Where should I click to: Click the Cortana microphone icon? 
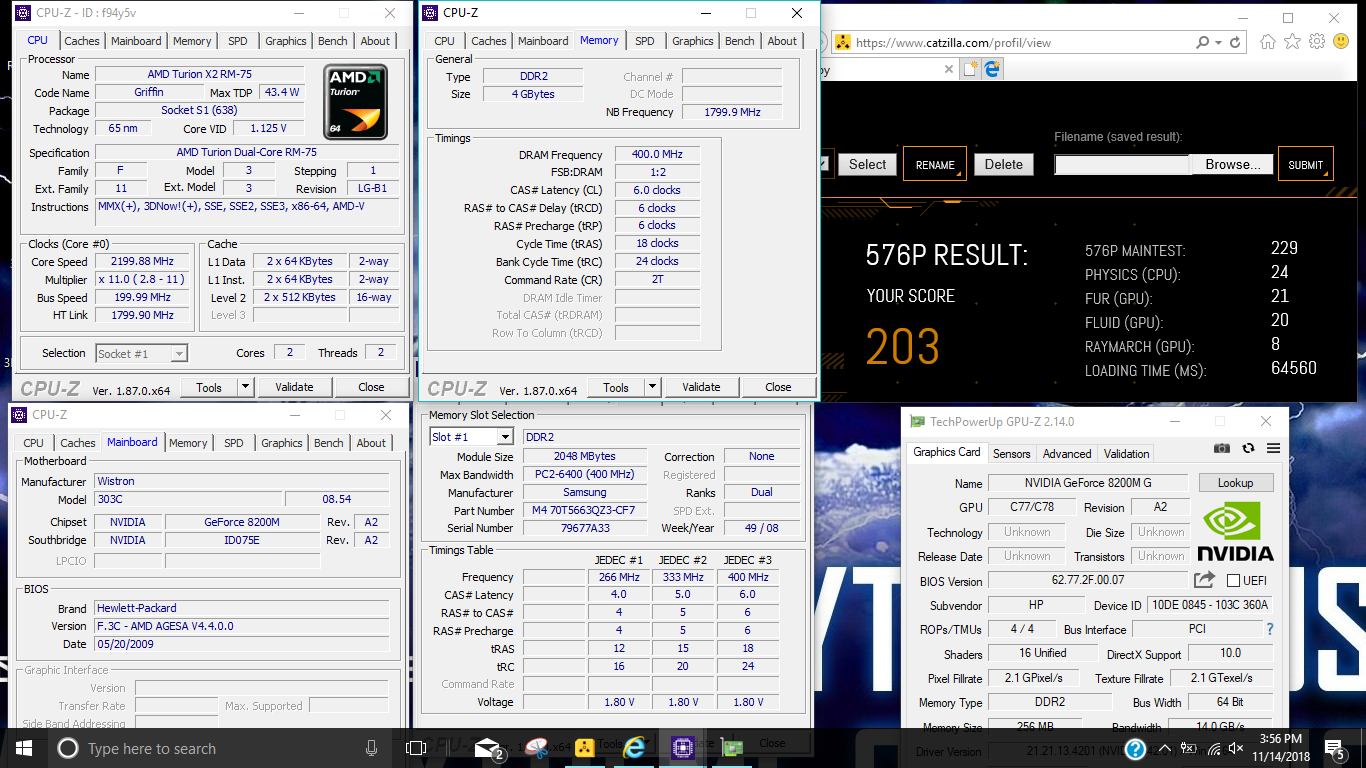click(x=372, y=748)
